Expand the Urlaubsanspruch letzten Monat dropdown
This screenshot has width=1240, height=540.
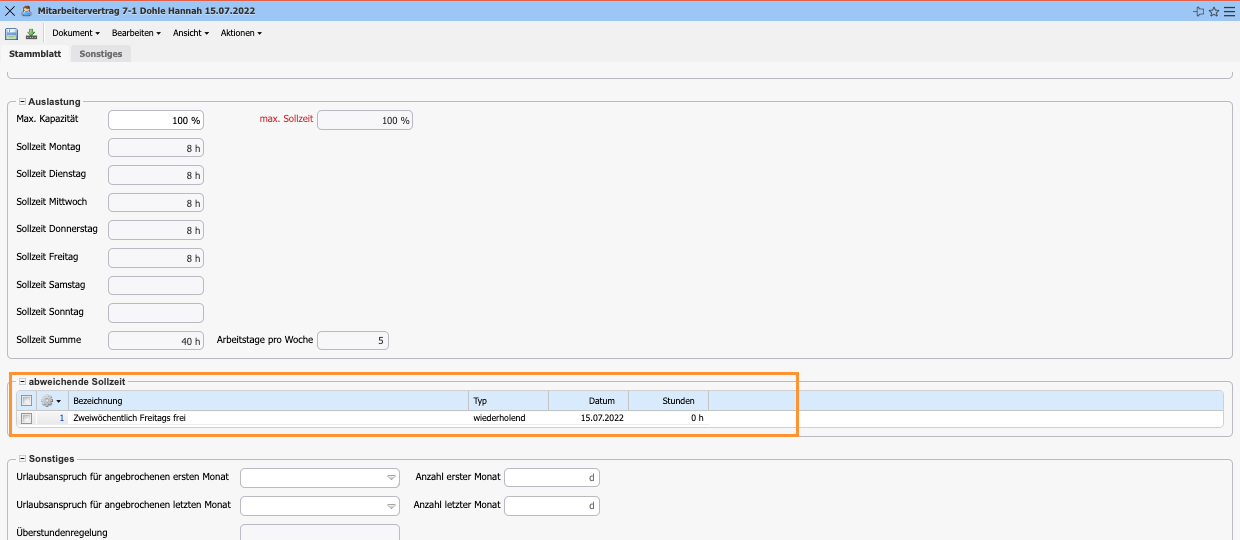point(392,506)
